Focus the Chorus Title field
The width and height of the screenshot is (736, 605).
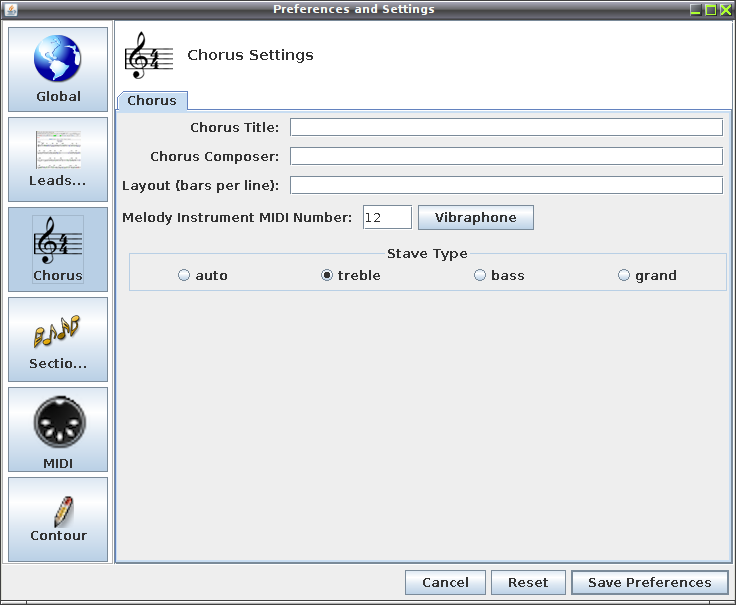click(506, 127)
